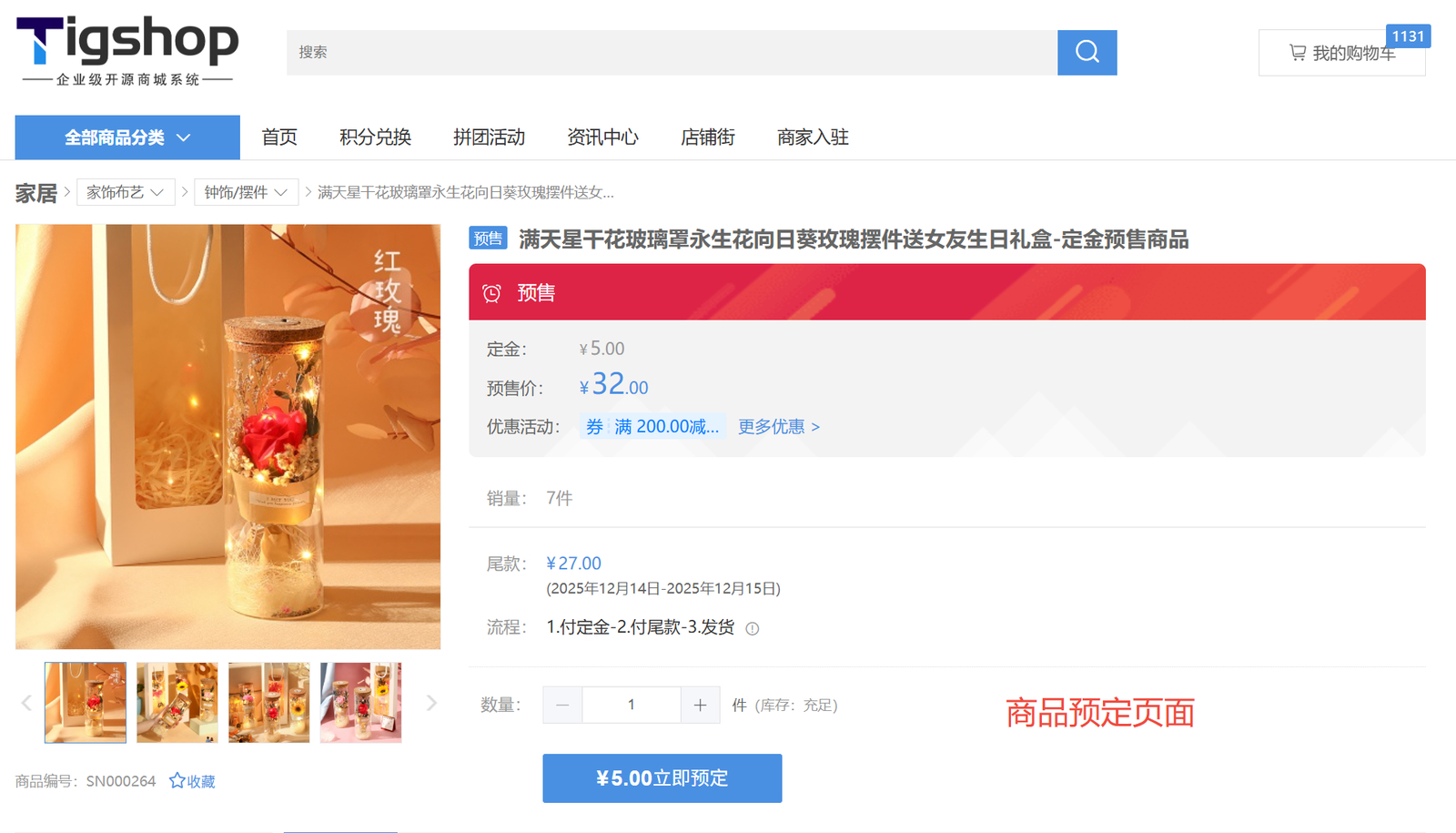Open the 店铺街 nav item
This screenshot has height=833, width=1456.
coord(707,137)
